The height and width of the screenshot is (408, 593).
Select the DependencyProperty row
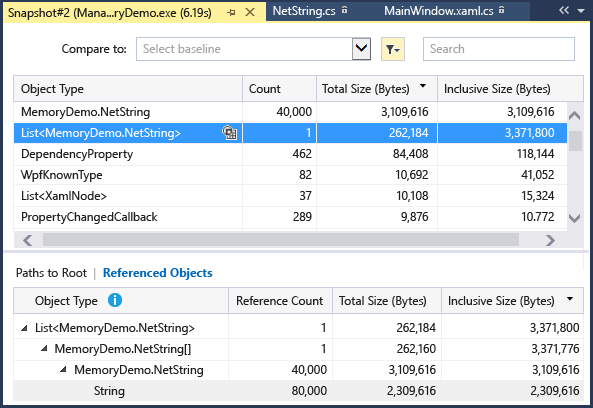[x=290, y=154]
